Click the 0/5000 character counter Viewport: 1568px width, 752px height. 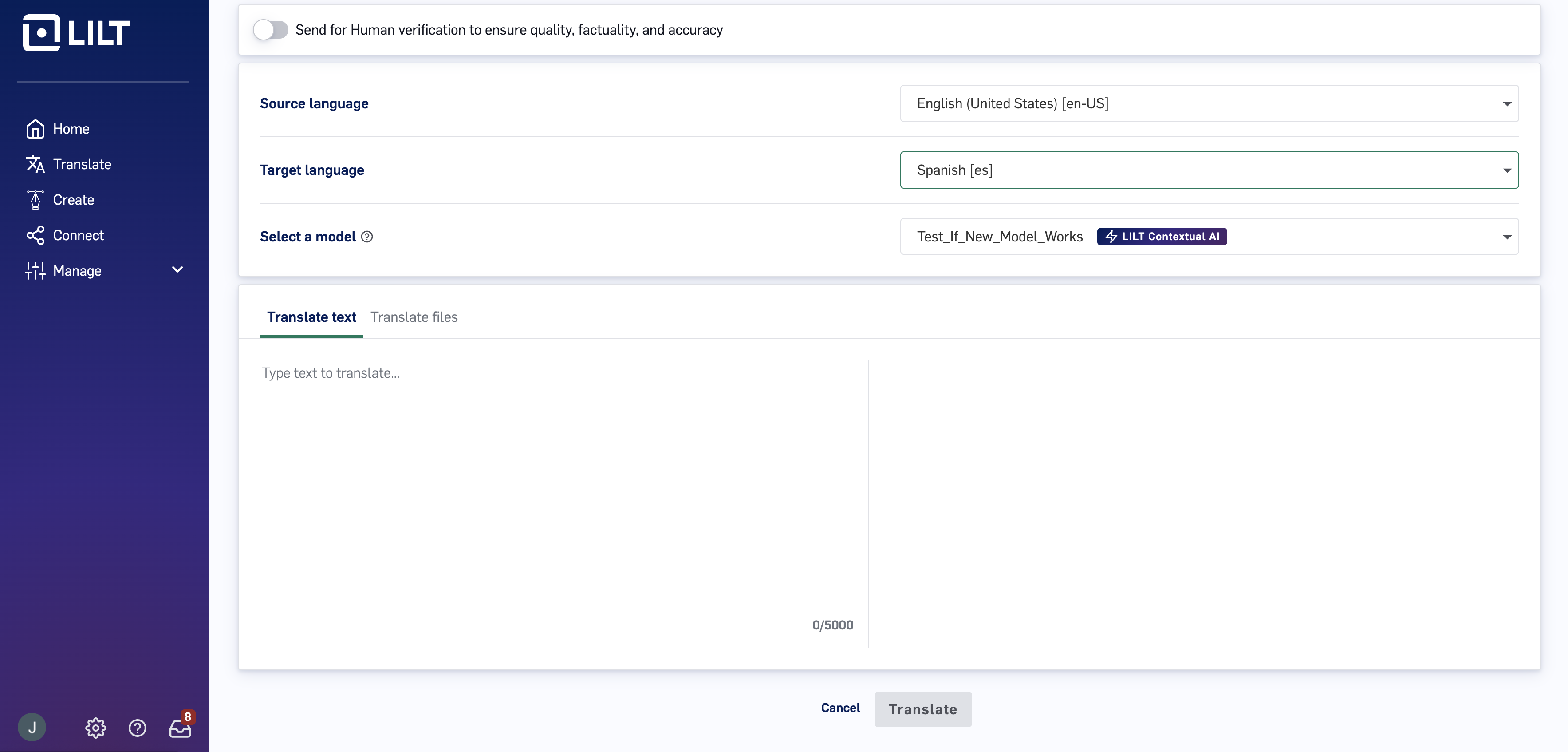pos(833,625)
